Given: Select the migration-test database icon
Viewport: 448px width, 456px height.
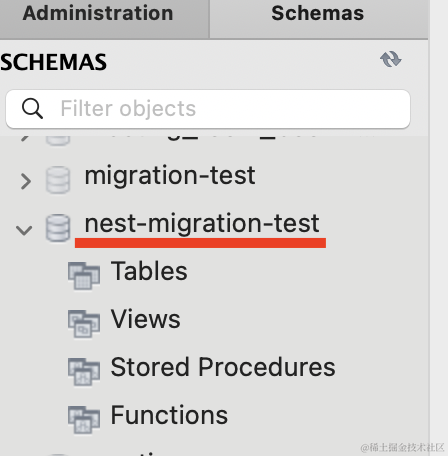Looking at the screenshot, I should coord(58,180).
